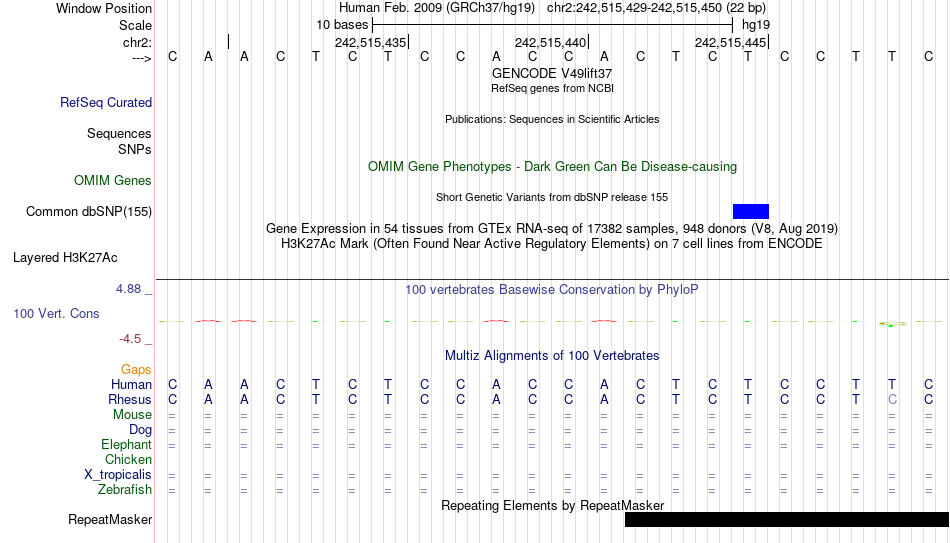Open the 100 Vert. Cons track label
Viewport: 950px width, 543px height.
tap(56, 313)
